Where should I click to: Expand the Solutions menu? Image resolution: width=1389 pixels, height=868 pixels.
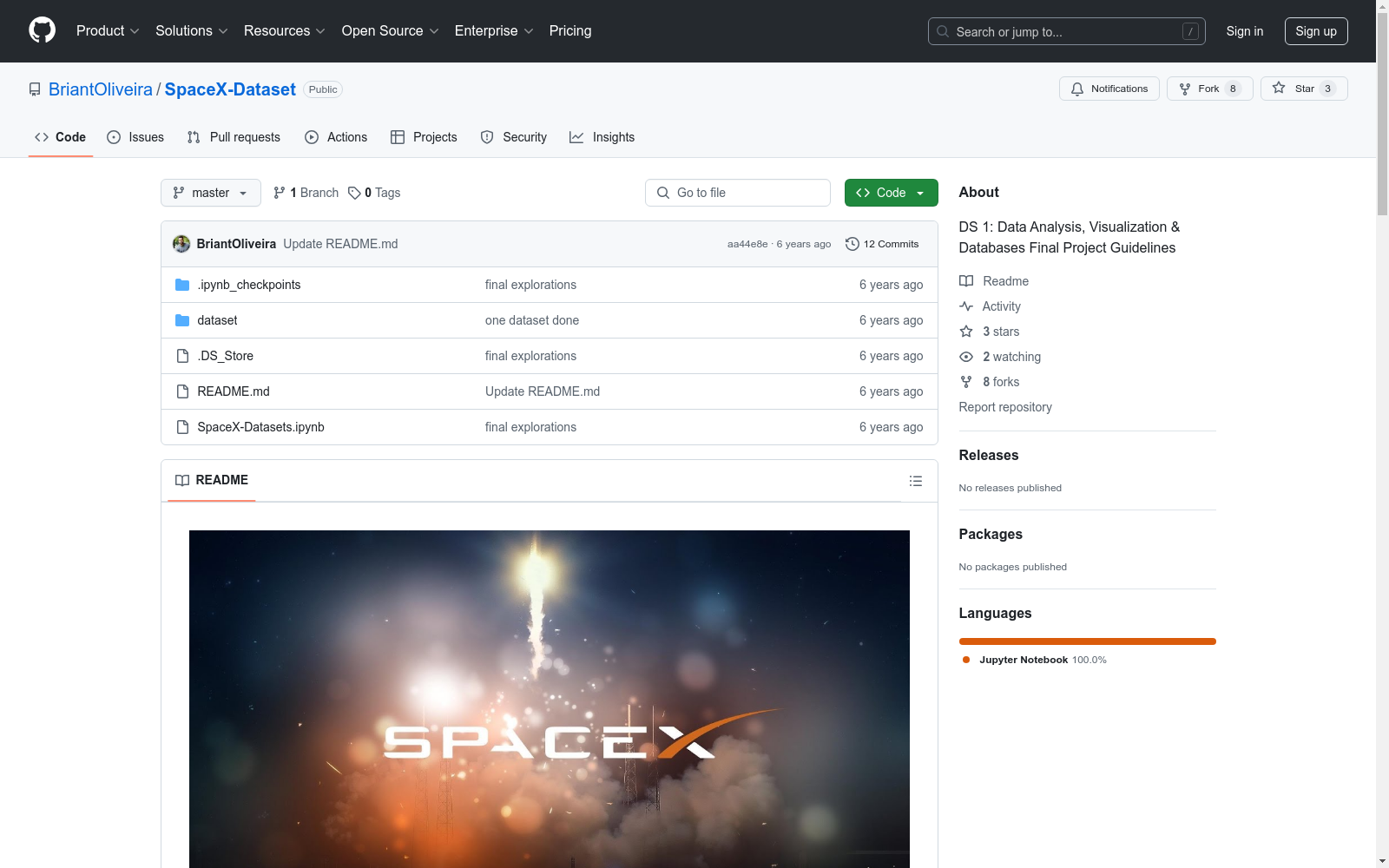point(192,31)
